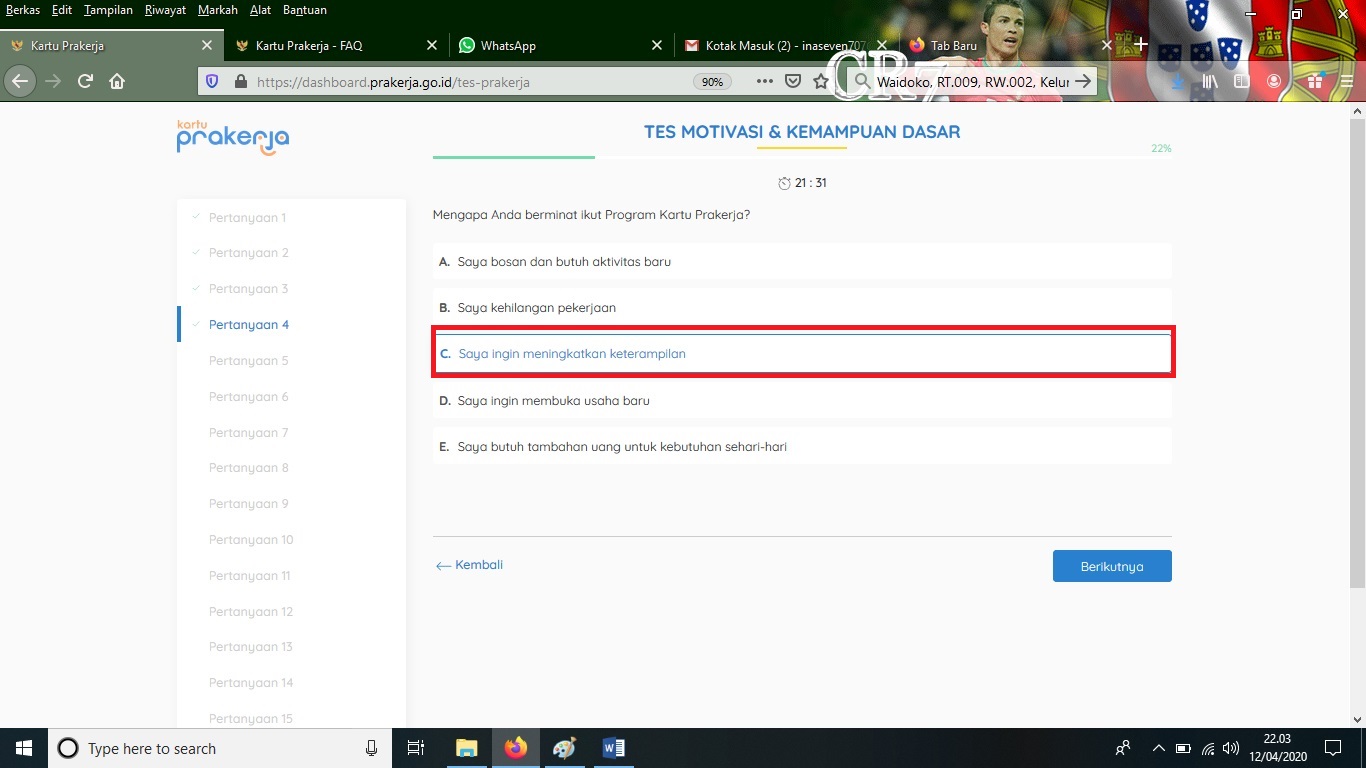Click the browser forward arrow

pyautogui.click(x=53, y=82)
